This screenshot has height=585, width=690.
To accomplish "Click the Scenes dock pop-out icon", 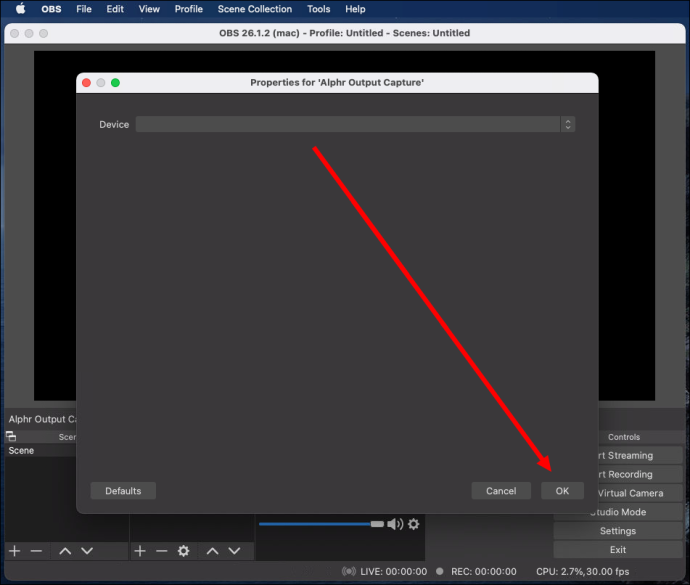I will coord(11,436).
